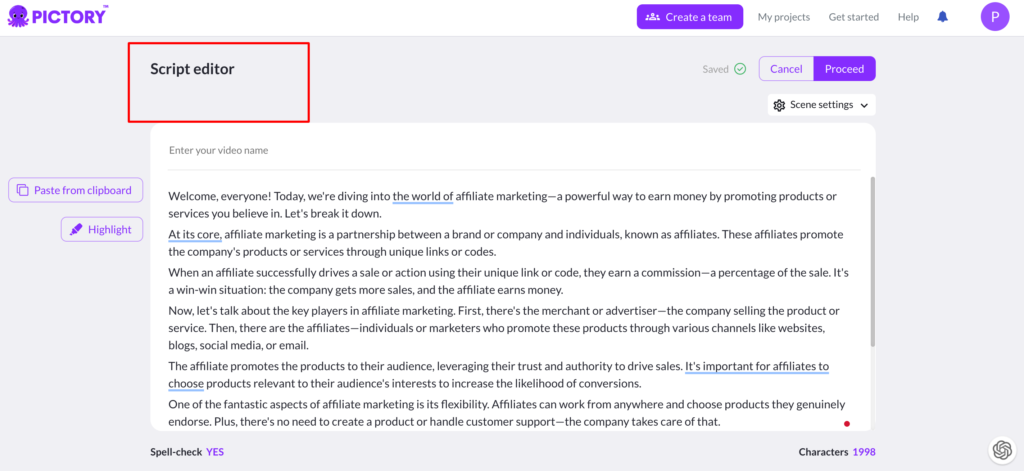Open the Help menu item

point(908,17)
